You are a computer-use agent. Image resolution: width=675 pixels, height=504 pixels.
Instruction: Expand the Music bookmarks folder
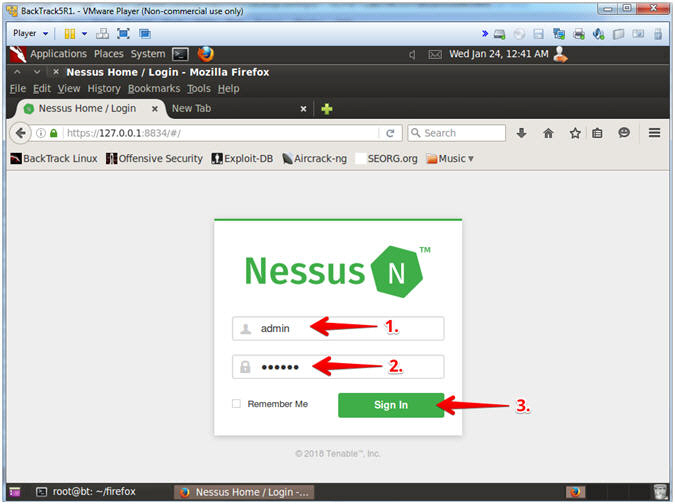coord(450,159)
